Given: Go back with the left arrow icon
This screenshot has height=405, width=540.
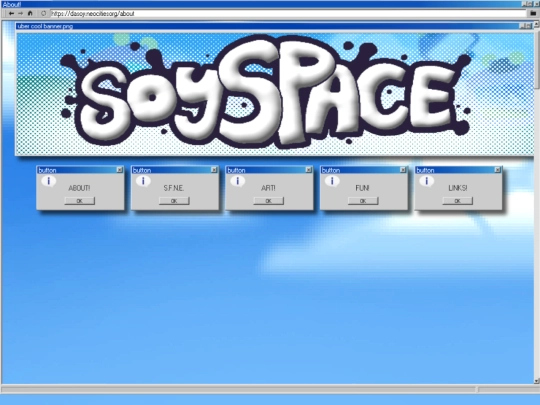Looking at the screenshot, I should pyautogui.click(x=11, y=13).
